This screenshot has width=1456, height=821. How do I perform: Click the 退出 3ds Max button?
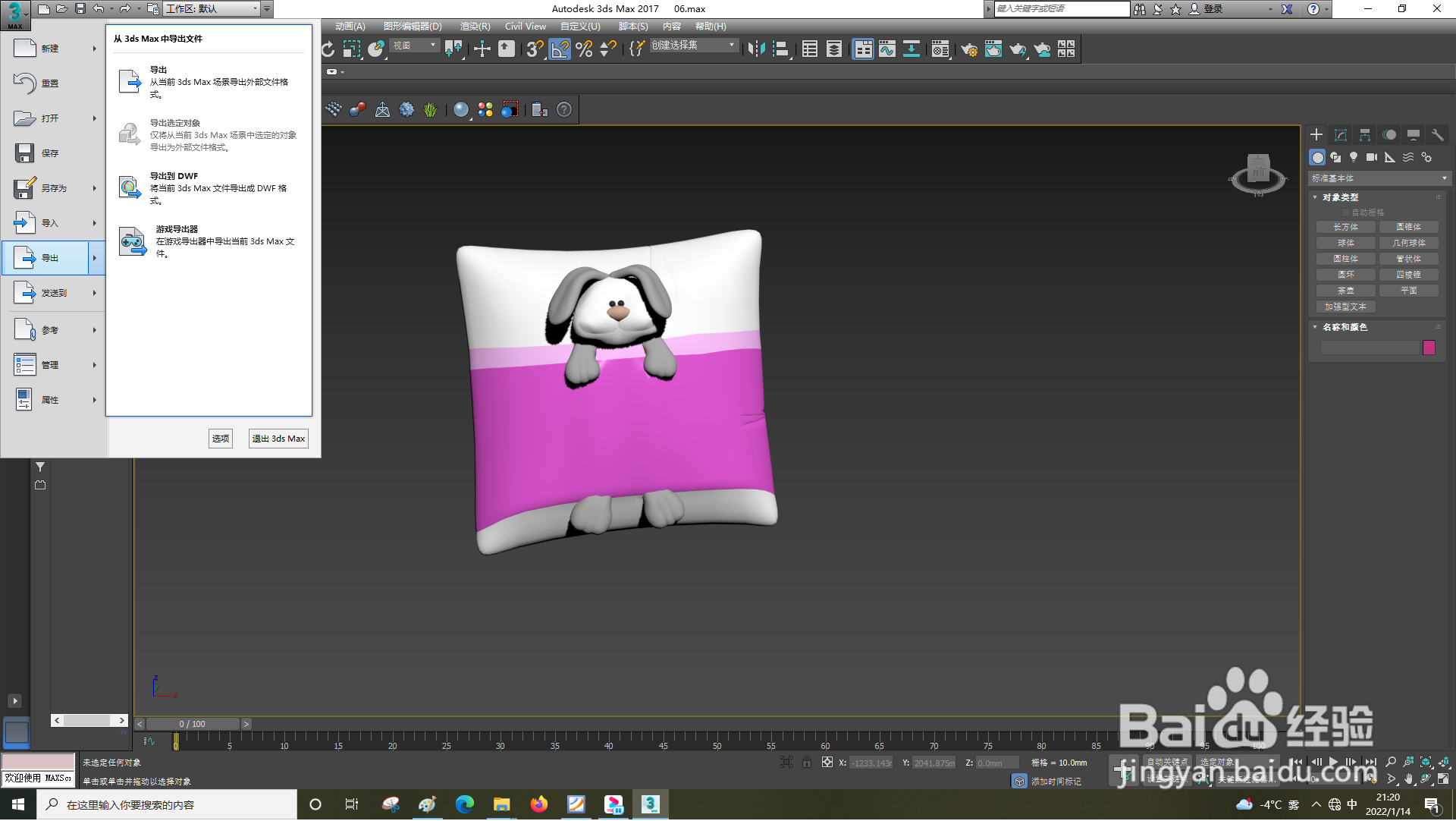278,439
